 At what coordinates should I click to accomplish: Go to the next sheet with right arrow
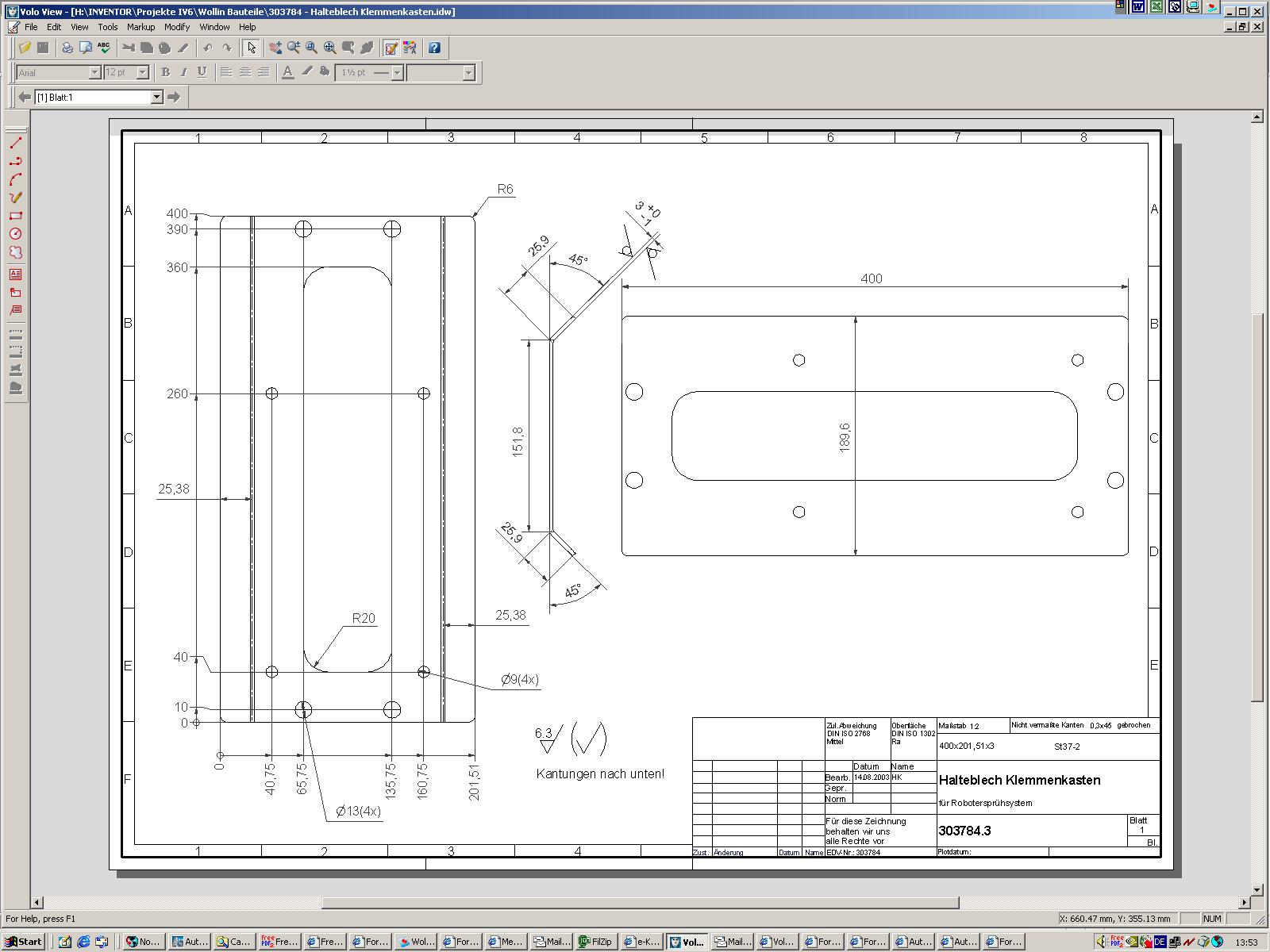click(x=174, y=97)
